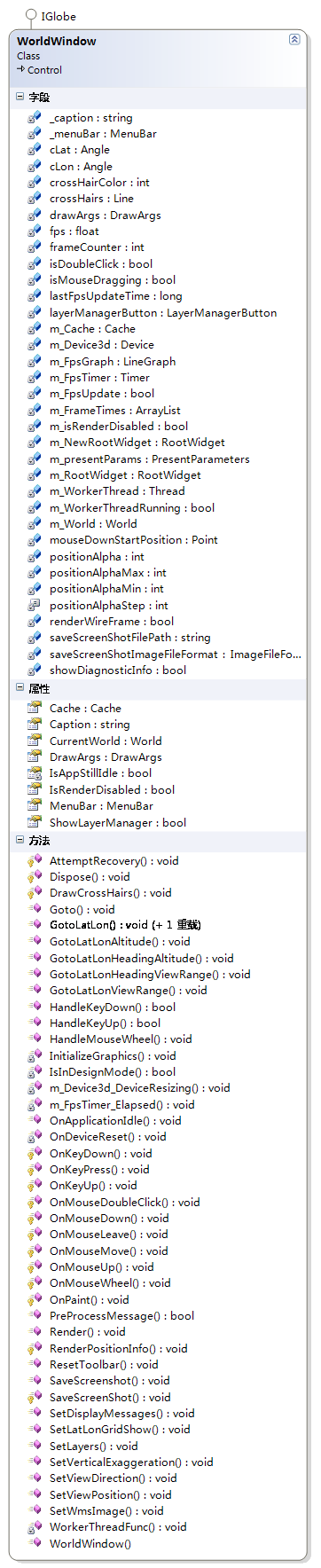Click the Control base class label
Screen dimensions: 321x1568
click(44, 69)
